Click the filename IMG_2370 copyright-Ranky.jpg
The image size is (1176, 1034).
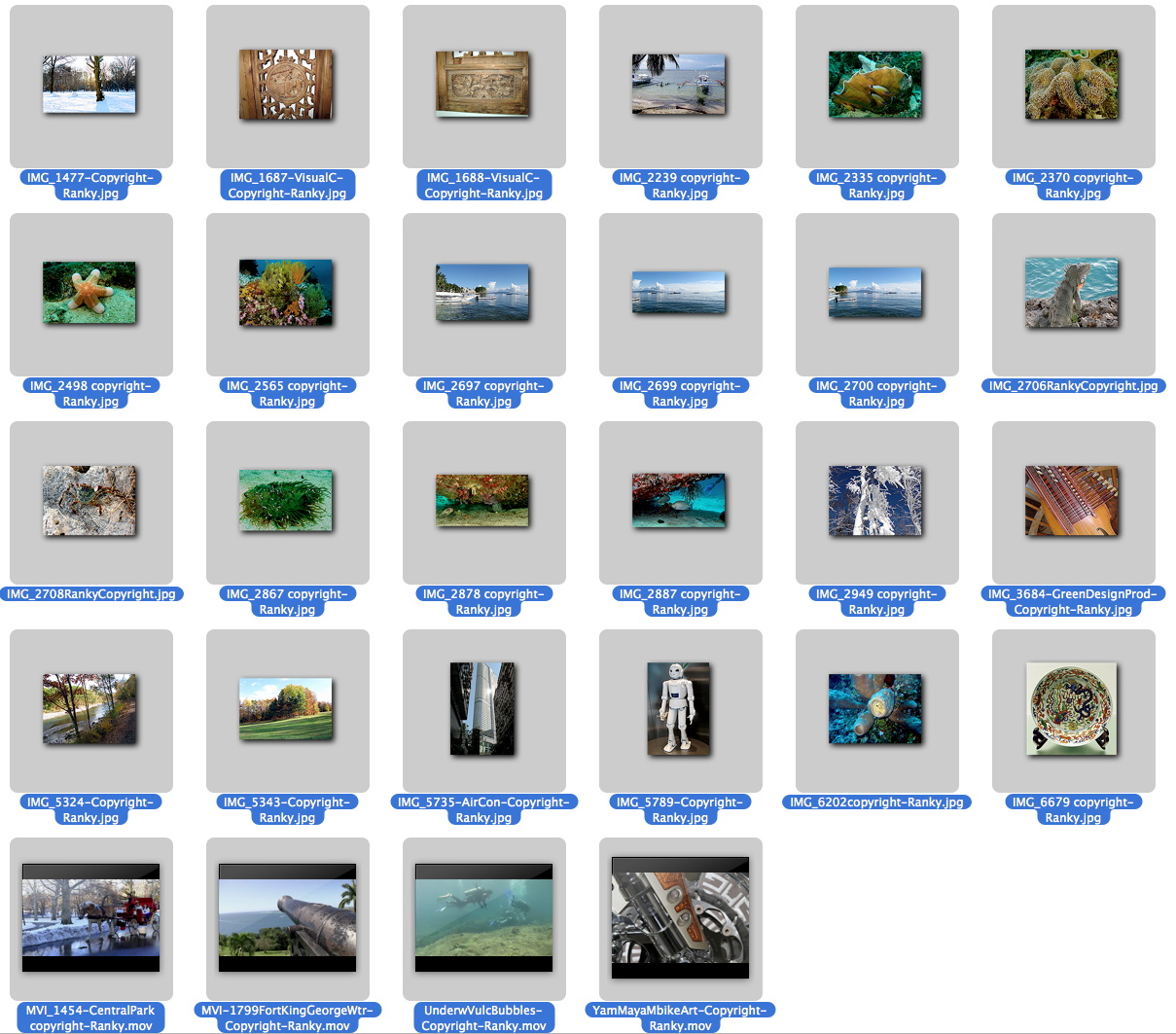(1073, 185)
